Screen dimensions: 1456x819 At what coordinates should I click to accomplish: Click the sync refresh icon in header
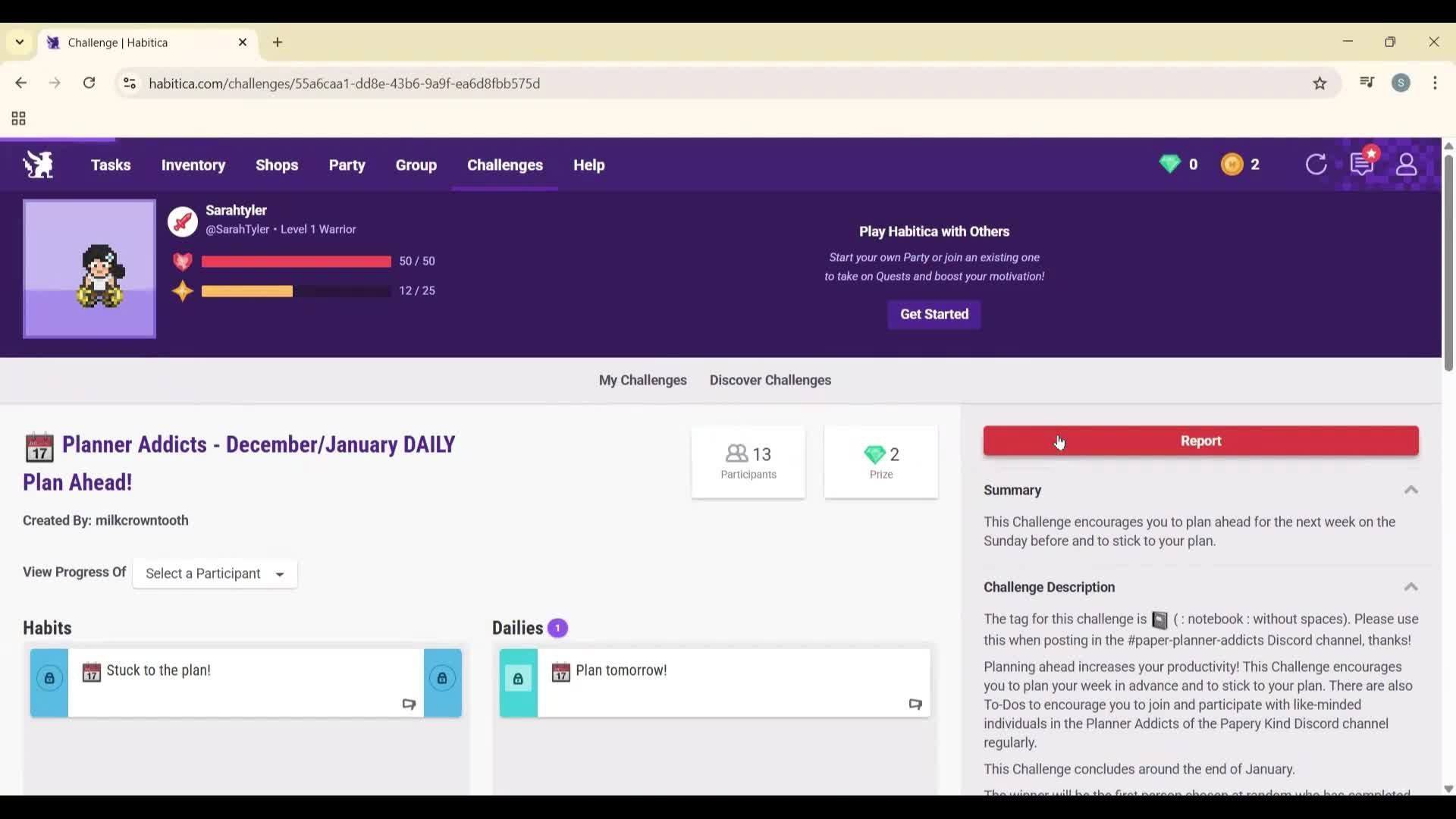click(x=1316, y=165)
